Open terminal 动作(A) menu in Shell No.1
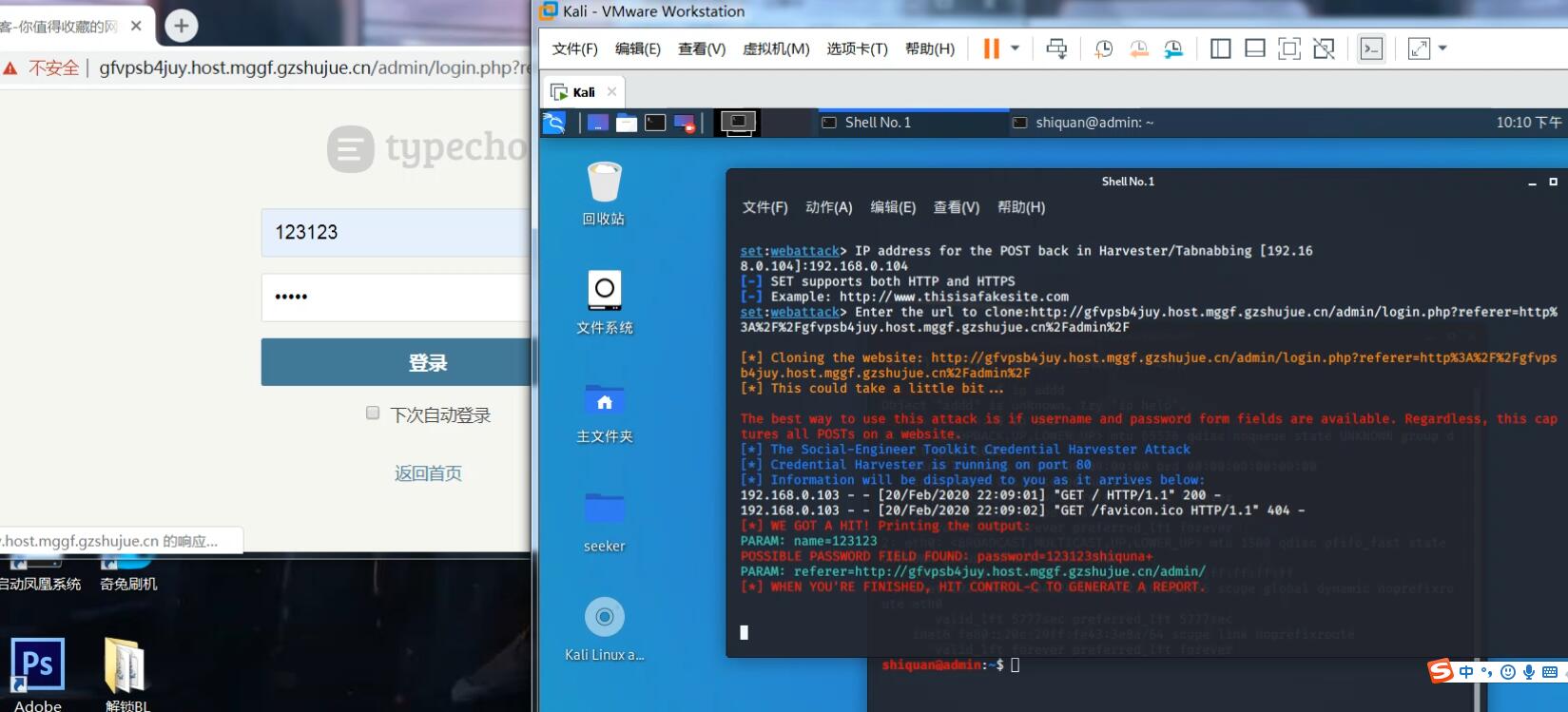The image size is (1568, 712). pyautogui.click(x=828, y=207)
